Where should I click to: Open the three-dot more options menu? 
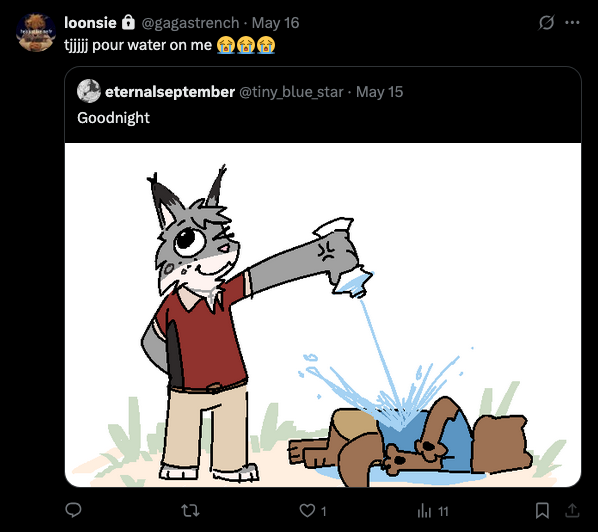[572, 23]
